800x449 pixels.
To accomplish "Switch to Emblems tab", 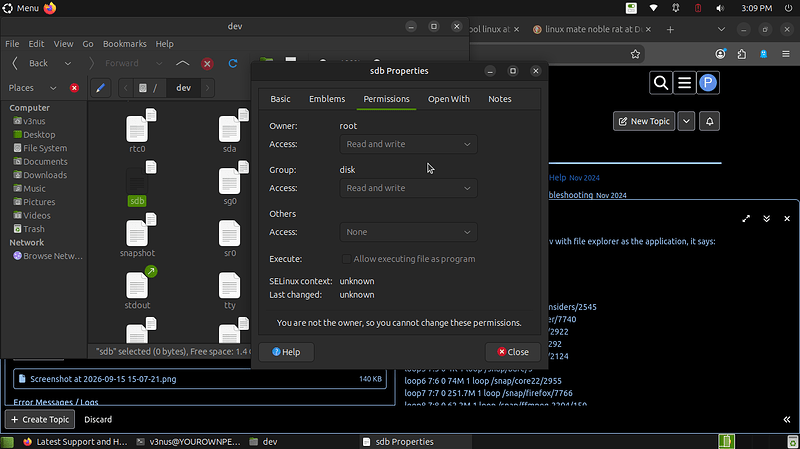I will tap(327, 99).
